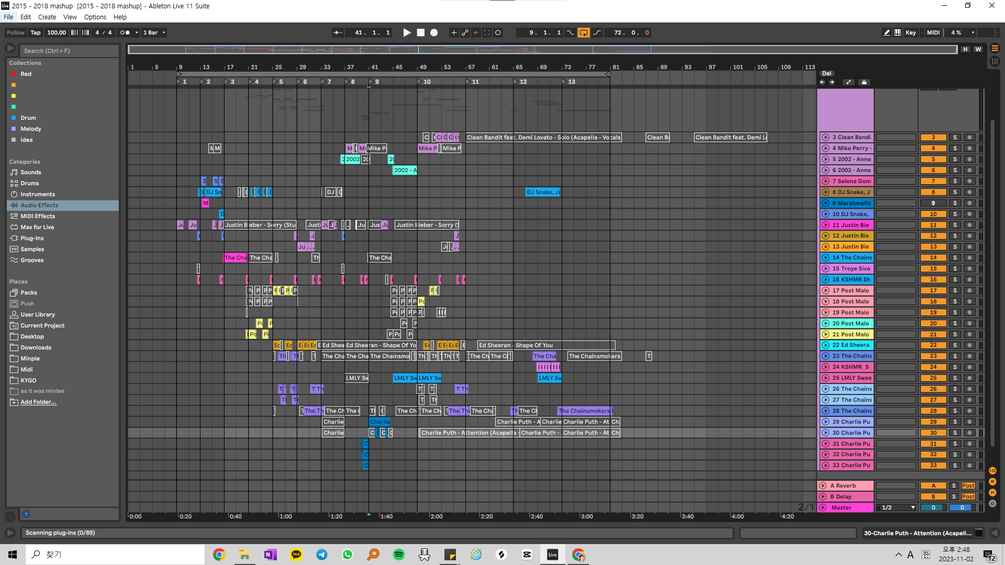Image resolution: width=1005 pixels, height=565 pixels.
Task: Open Spotify from the taskbar
Action: (399, 555)
